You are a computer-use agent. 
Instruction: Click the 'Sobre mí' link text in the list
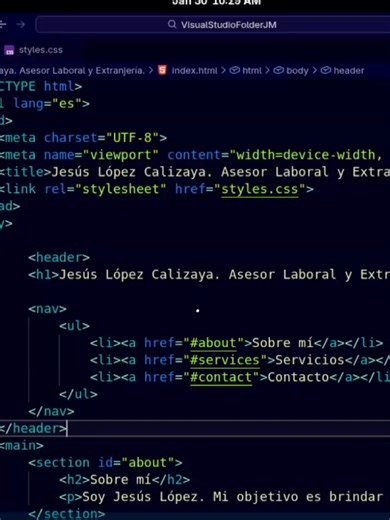pos(283,343)
